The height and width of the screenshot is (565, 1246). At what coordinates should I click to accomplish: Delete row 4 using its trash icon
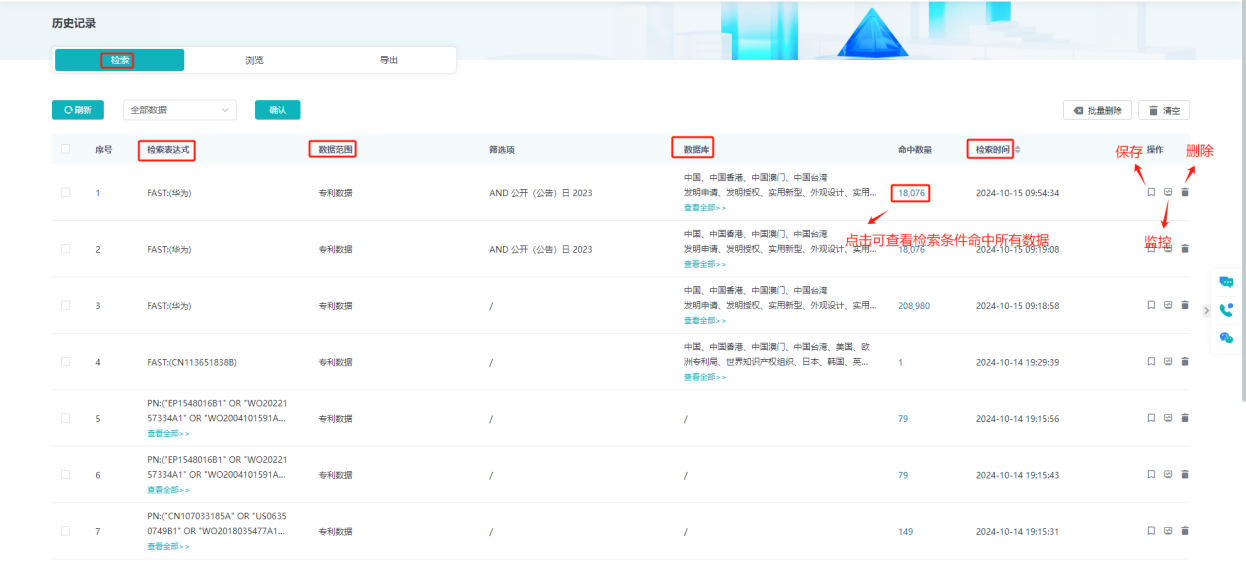[x=1185, y=361]
